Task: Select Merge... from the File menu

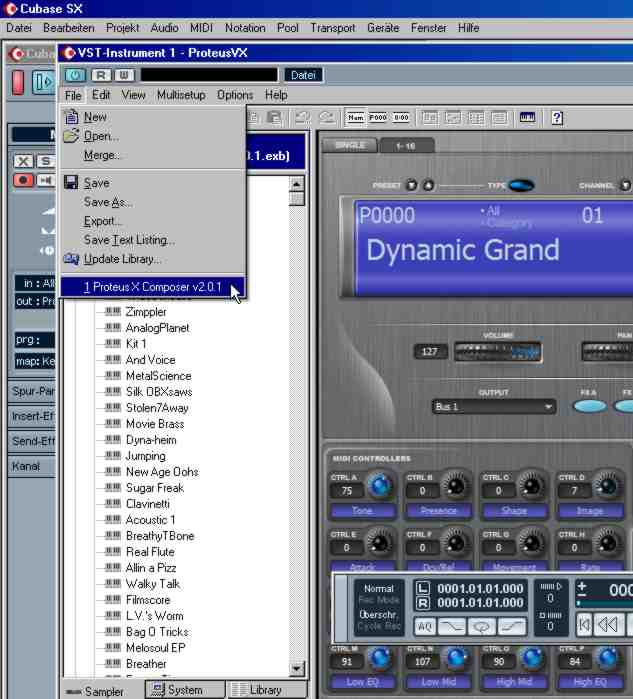Action: coord(153,155)
